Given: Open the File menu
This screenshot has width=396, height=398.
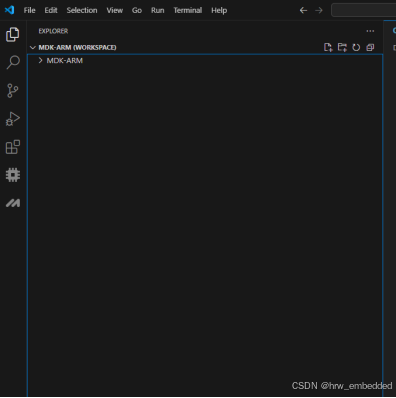Looking at the screenshot, I should click(29, 10).
